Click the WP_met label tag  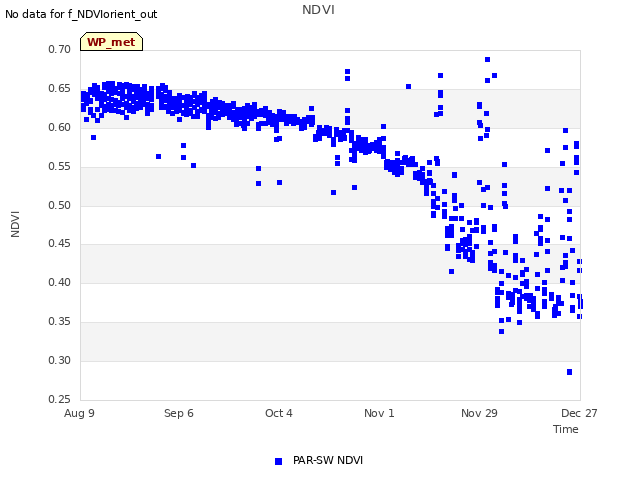coord(111,42)
